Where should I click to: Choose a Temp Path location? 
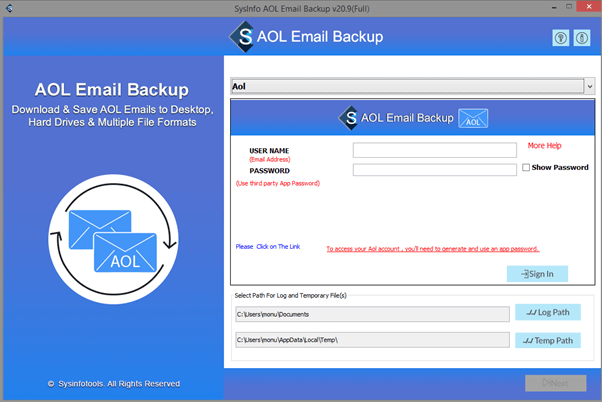point(548,340)
